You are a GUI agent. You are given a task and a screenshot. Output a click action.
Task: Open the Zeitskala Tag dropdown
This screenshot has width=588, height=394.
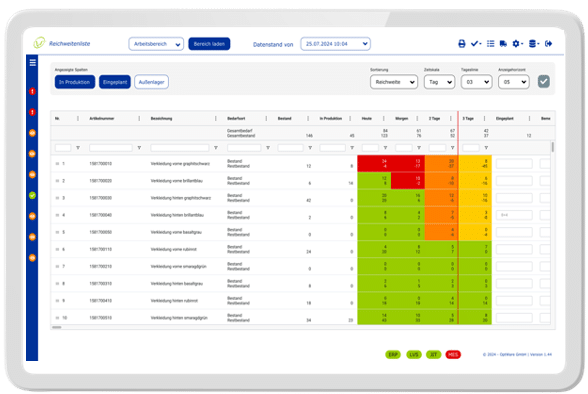coord(440,82)
